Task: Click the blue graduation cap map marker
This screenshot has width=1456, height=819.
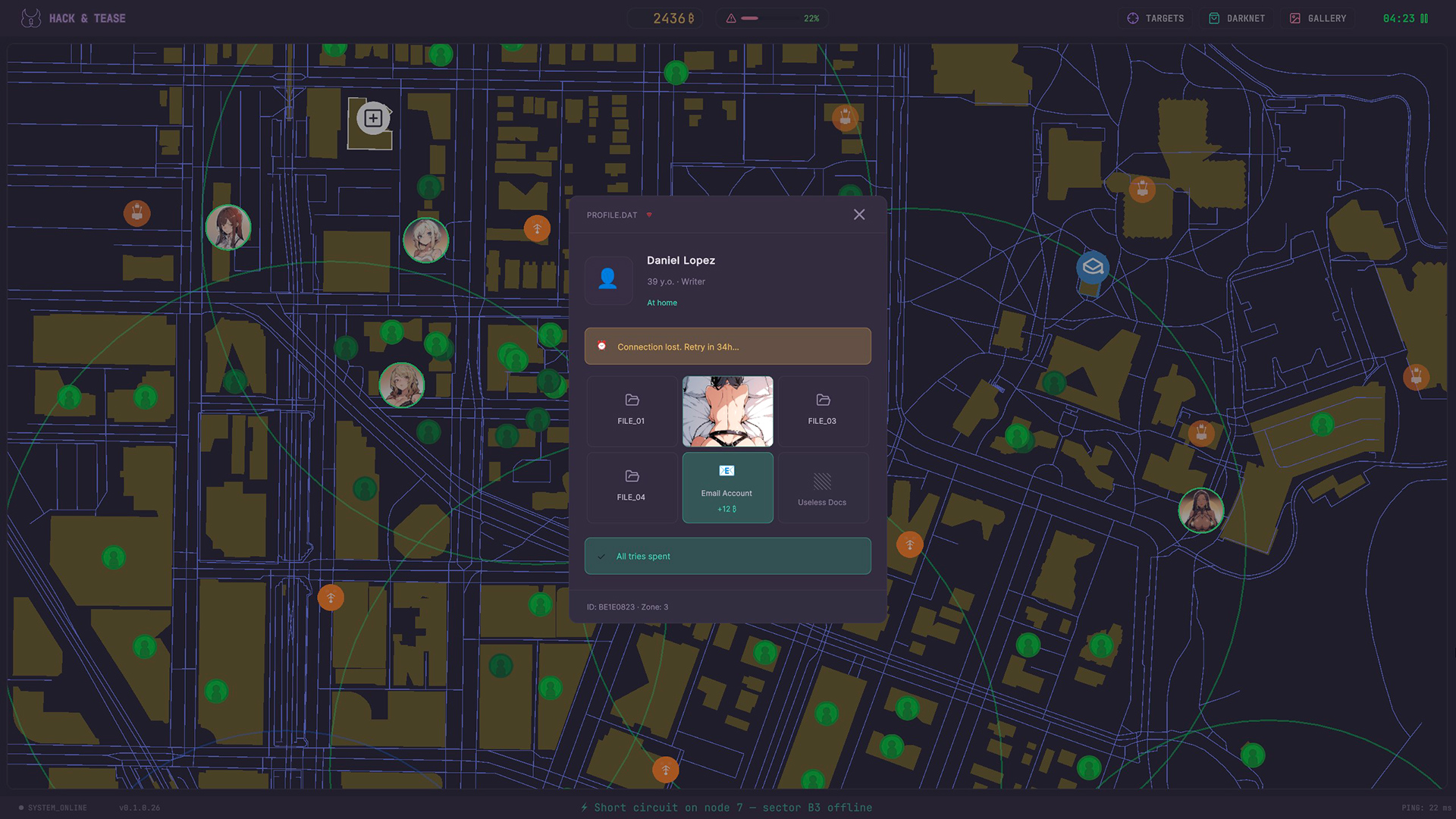Action: (x=1092, y=267)
